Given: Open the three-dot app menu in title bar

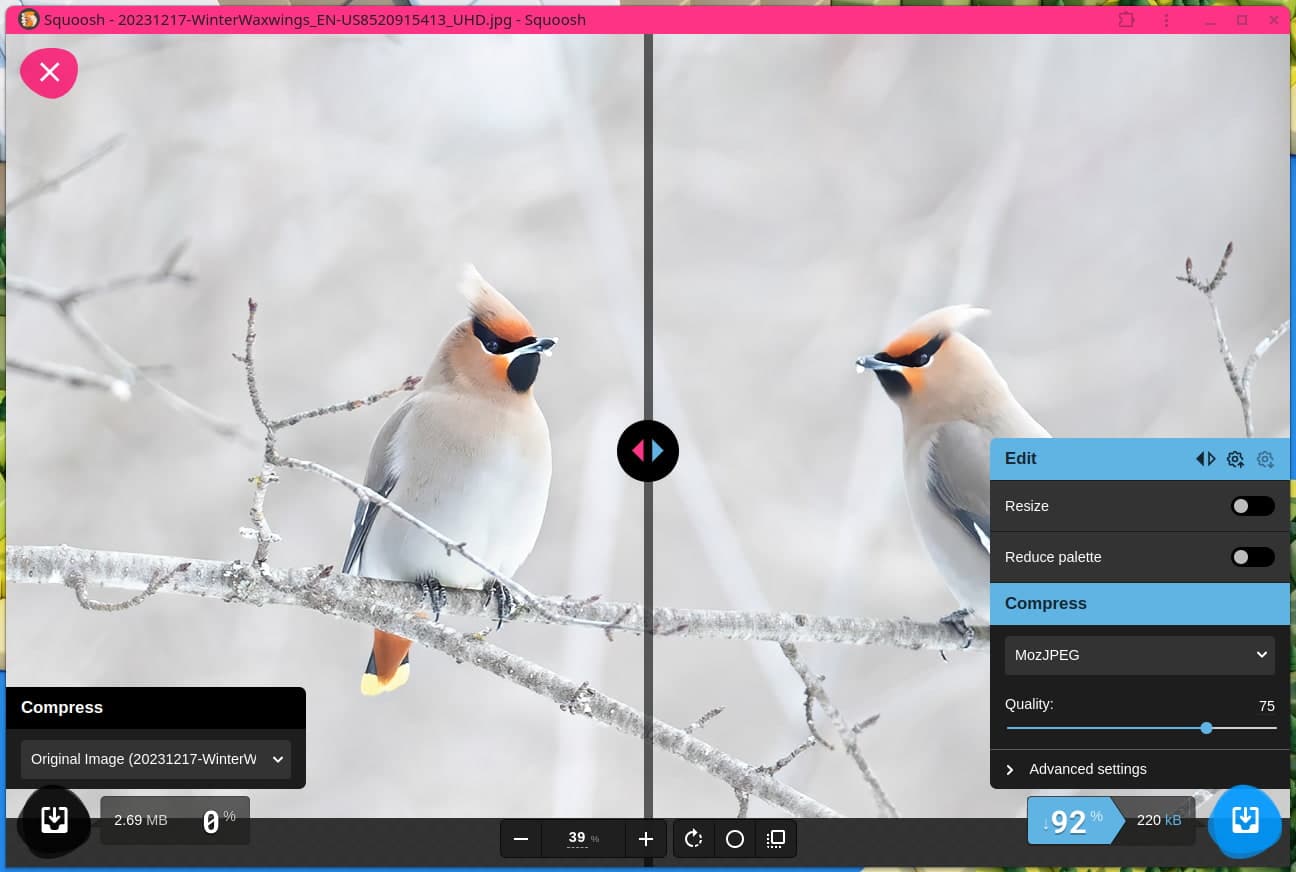Looking at the screenshot, I should tap(1166, 20).
